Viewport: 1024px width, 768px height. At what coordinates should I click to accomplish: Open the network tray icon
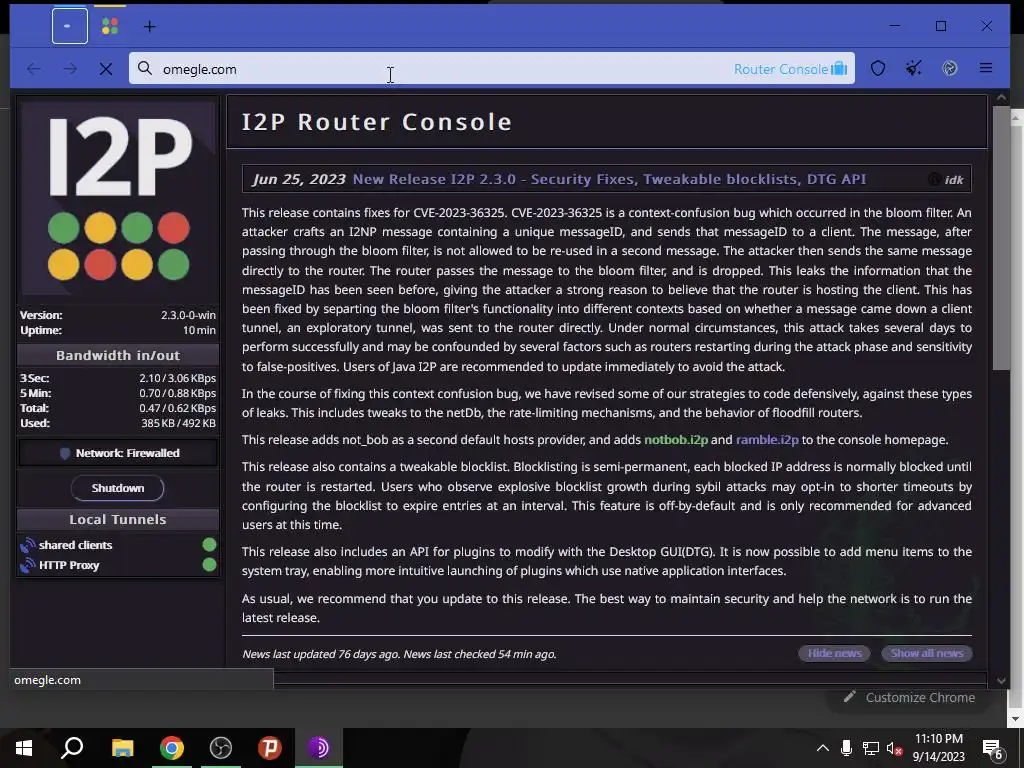coord(871,748)
